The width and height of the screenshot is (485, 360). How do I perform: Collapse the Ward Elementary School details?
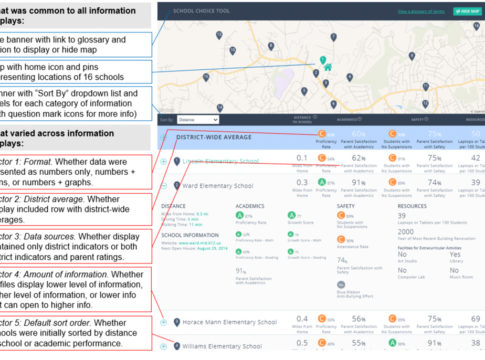[x=164, y=186]
